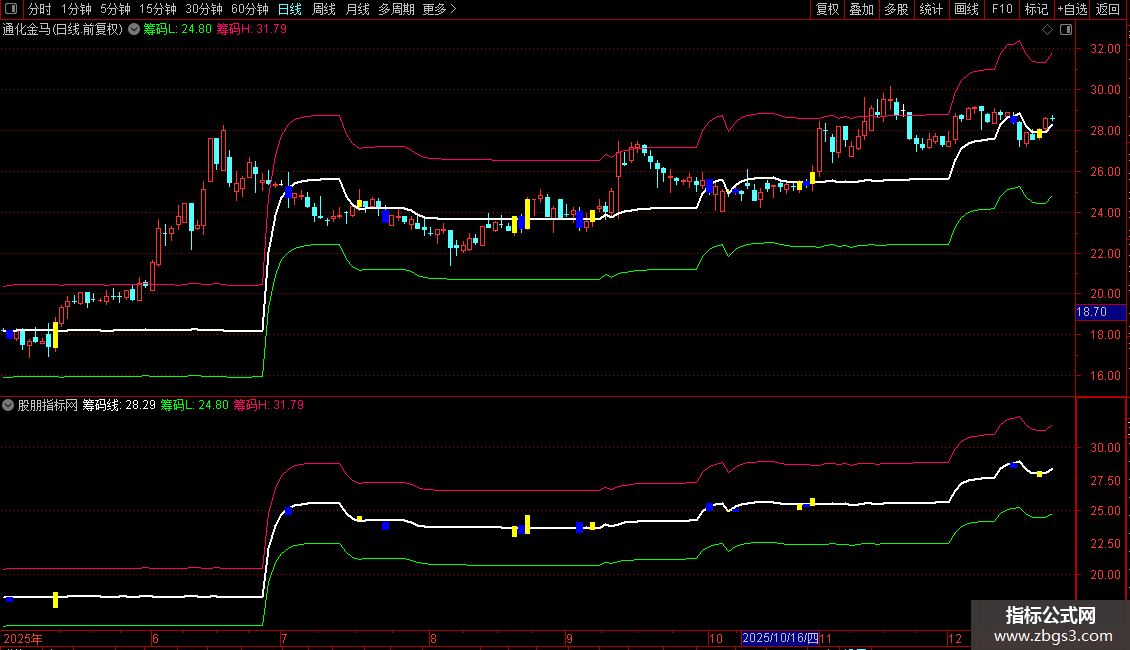Click the 2025年 label on time axis
The width and height of the screenshot is (1130, 650).
(23, 638)
